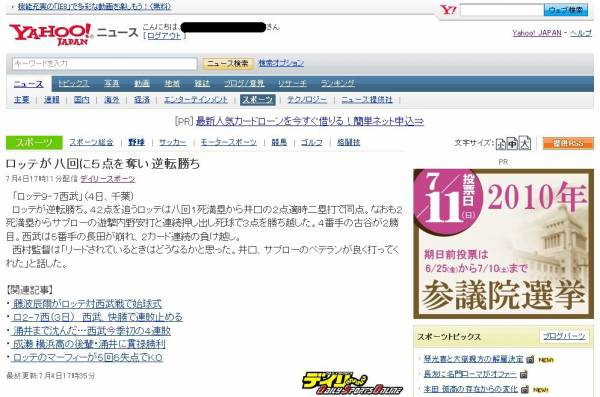
Task: Select the 主要 news category
Action: pyautogui.click(x=21, y=100)
